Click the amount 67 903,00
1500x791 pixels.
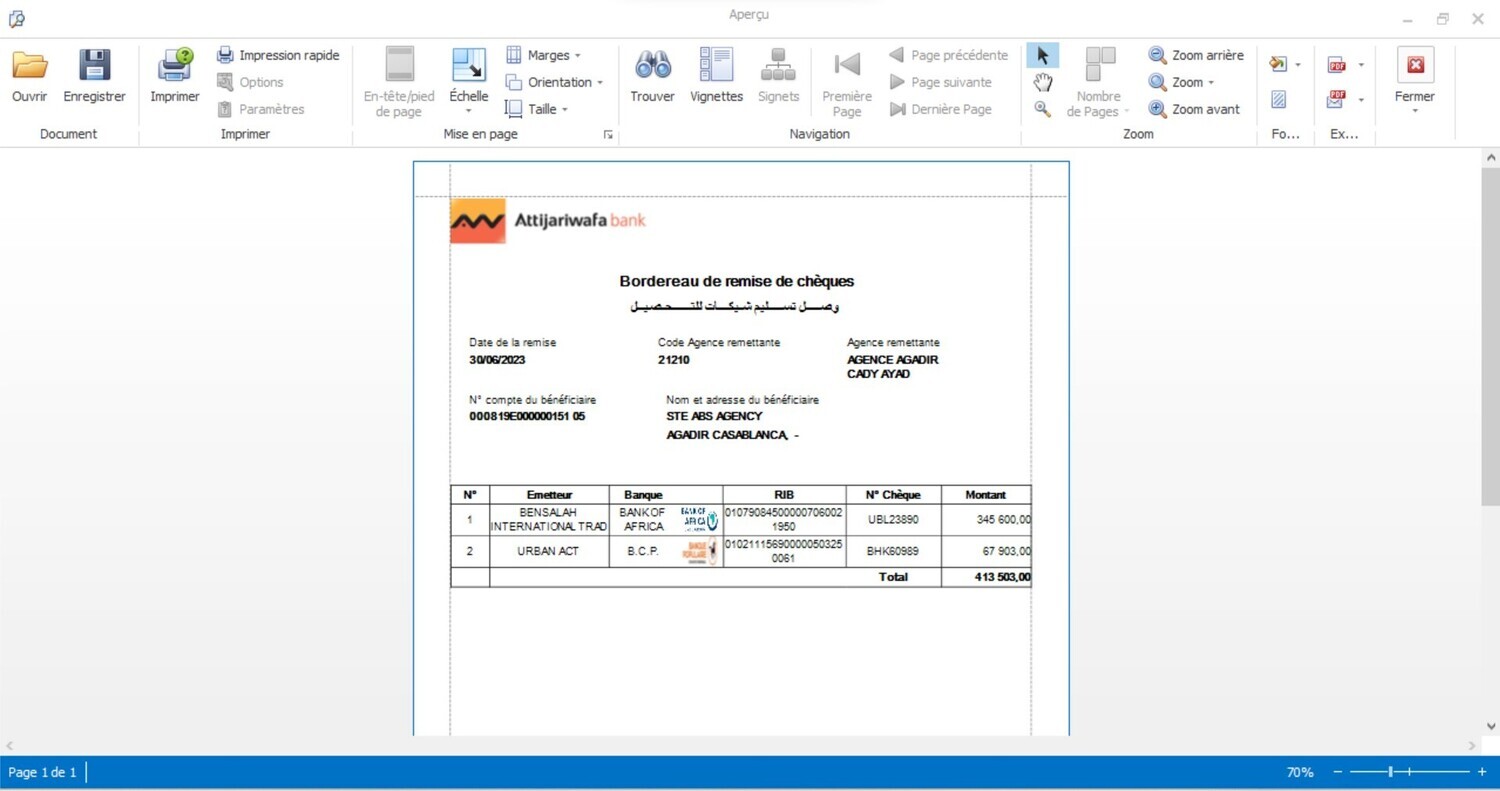click(x=1007, y=551)
